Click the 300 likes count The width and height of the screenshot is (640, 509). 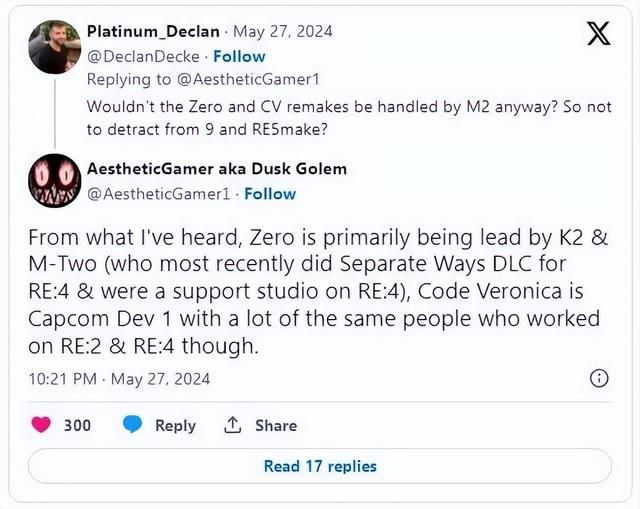[77, 425]
